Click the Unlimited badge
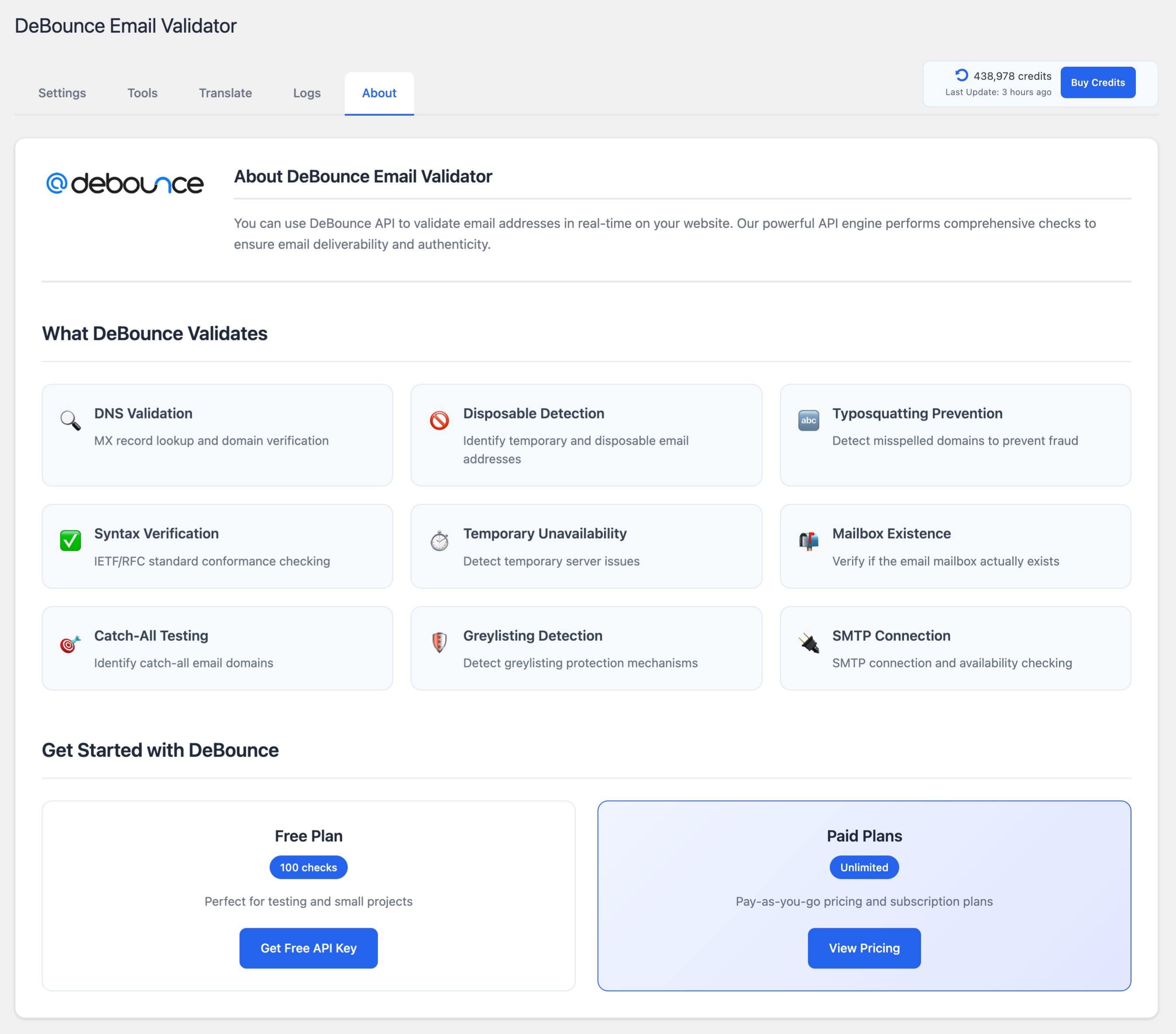The width and height of the screenshot is (1176, 1034). (864, 867)
